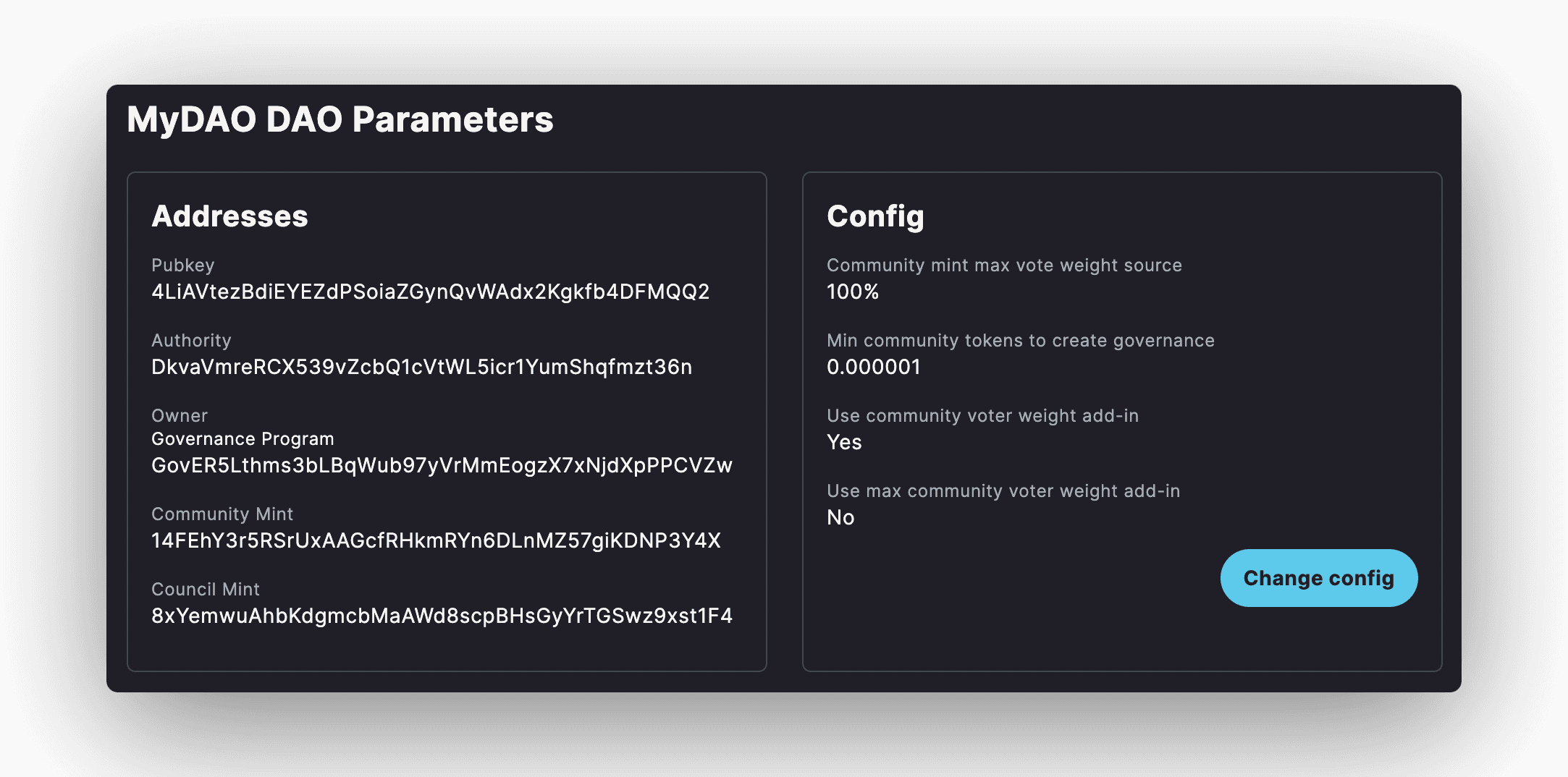Select the Authority address string
This screenshot has width=1568, height=777.
pyautogui.click(x=421, y=367)
